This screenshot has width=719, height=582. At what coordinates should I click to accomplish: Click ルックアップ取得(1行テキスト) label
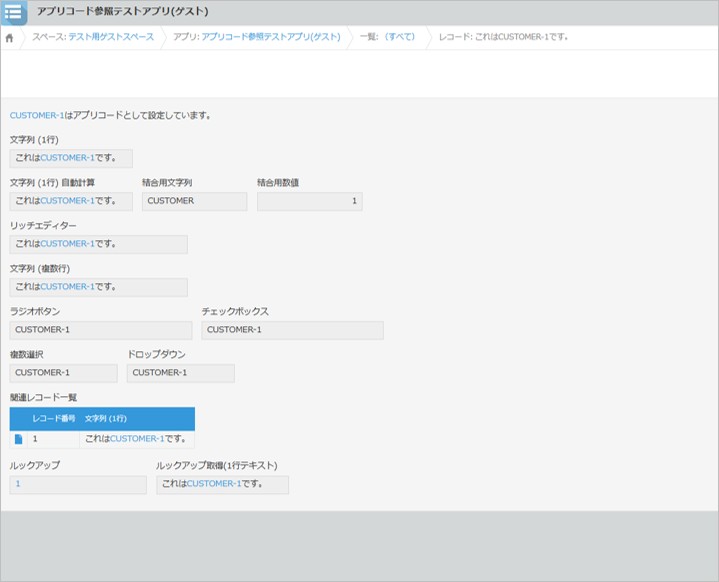pyautogui.click(x=216, y=466)
